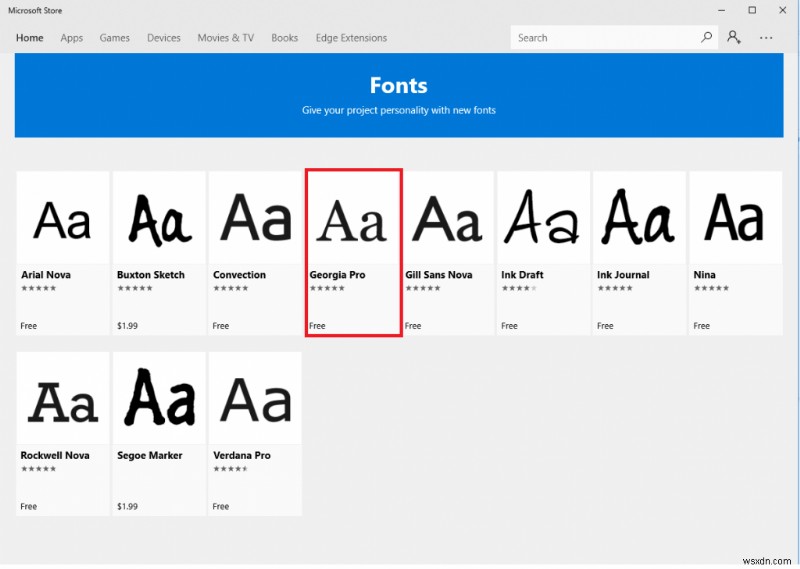Open the account sign-in icon
800x569 pixels.
(734, 37)
